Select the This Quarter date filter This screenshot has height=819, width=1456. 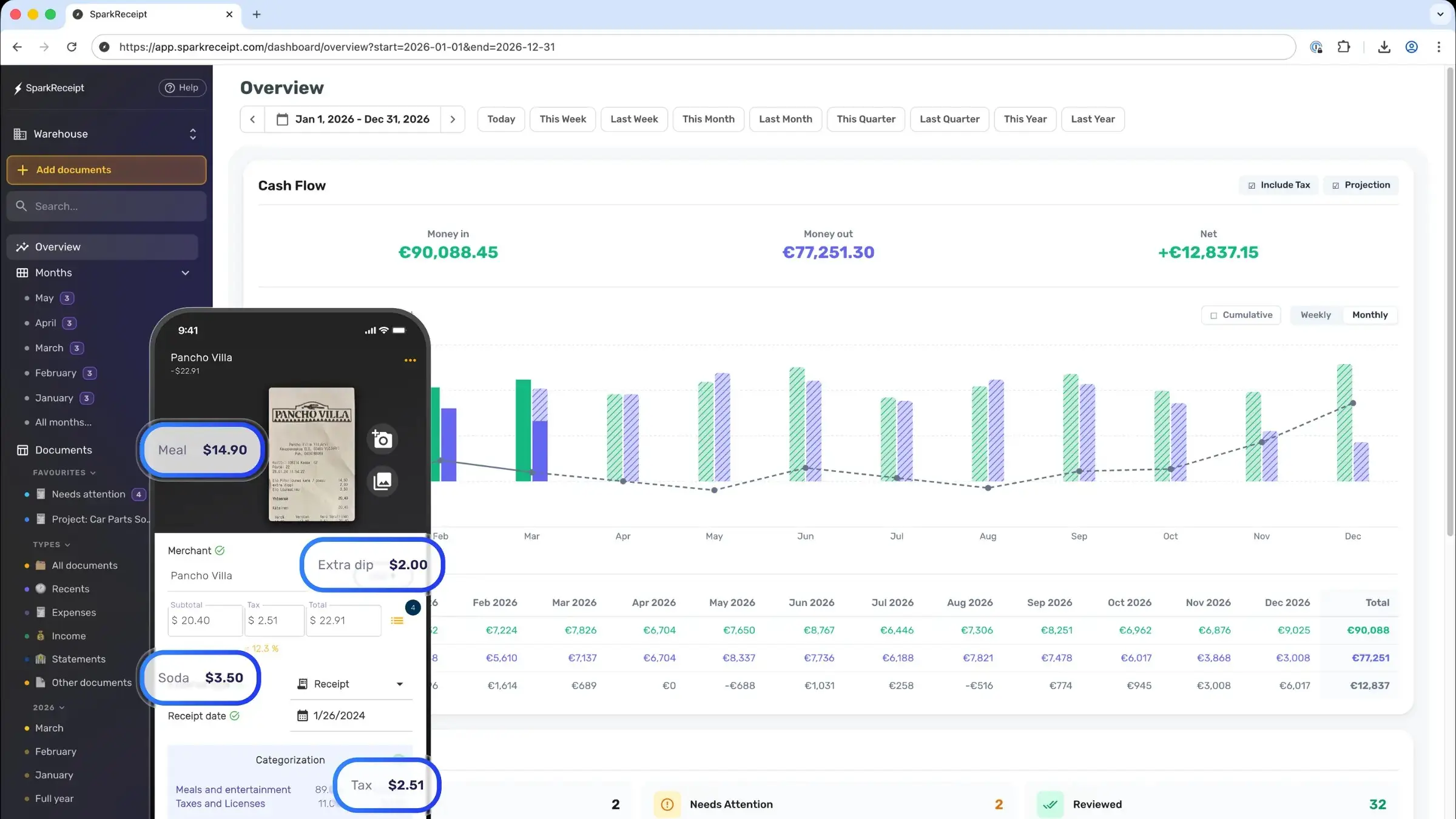pyautogui.click(x=866, y=119)
